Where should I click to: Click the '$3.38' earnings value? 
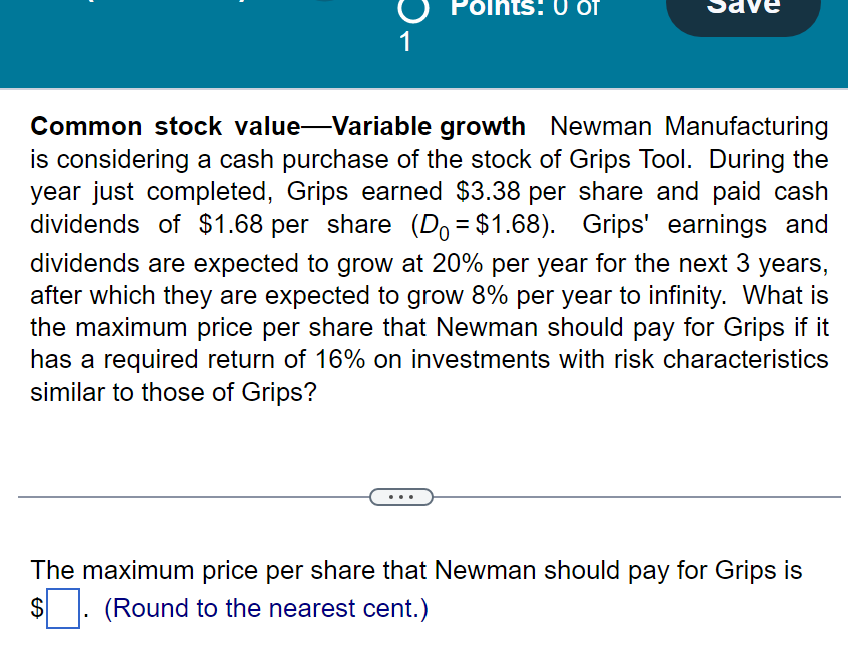coord(488,191)
